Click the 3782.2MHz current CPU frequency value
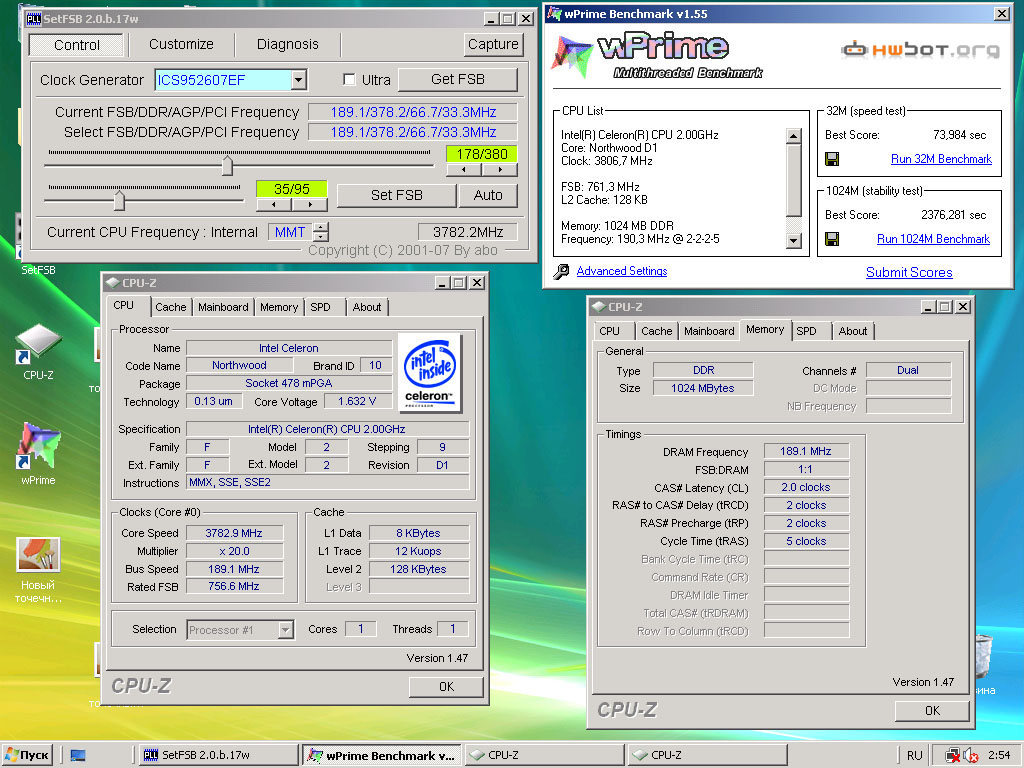 point(468,232)
